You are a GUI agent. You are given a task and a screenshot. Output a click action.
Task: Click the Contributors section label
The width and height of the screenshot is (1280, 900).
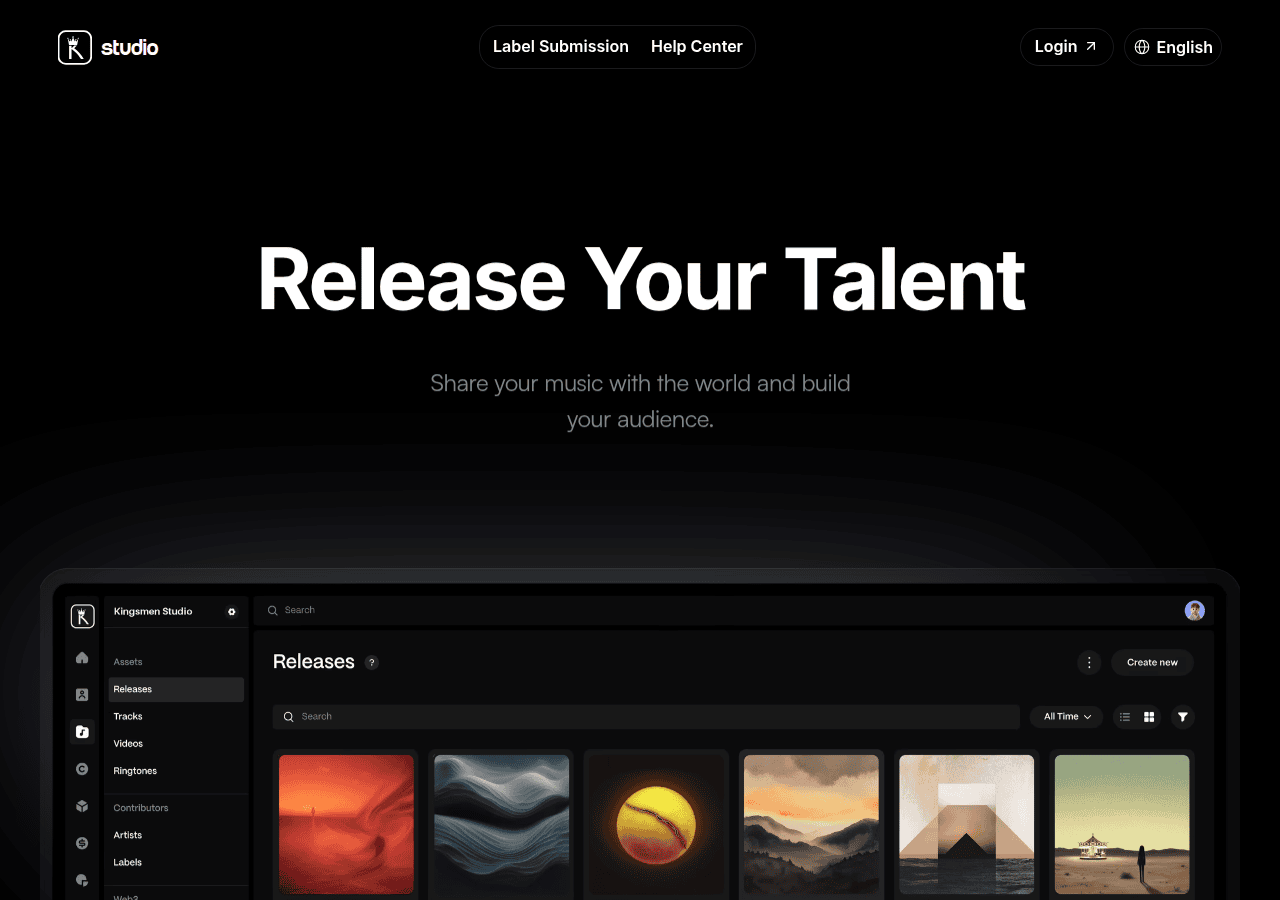coord(141,808)
